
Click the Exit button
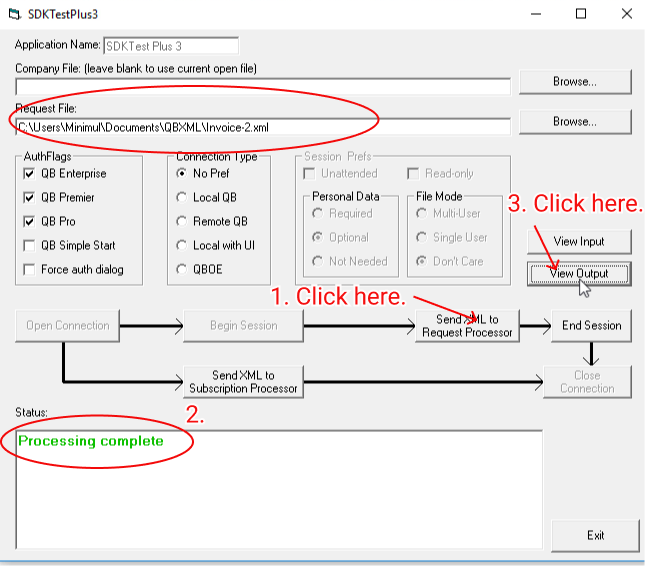click(595, 535)
